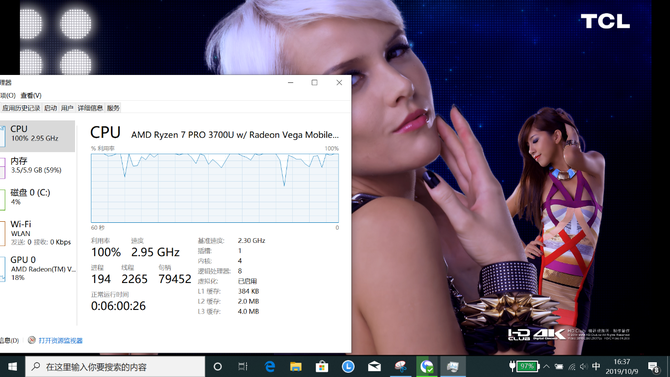670x377 pixels.
Task: Open the 查看(V) menu
Action: click(31, 95)
